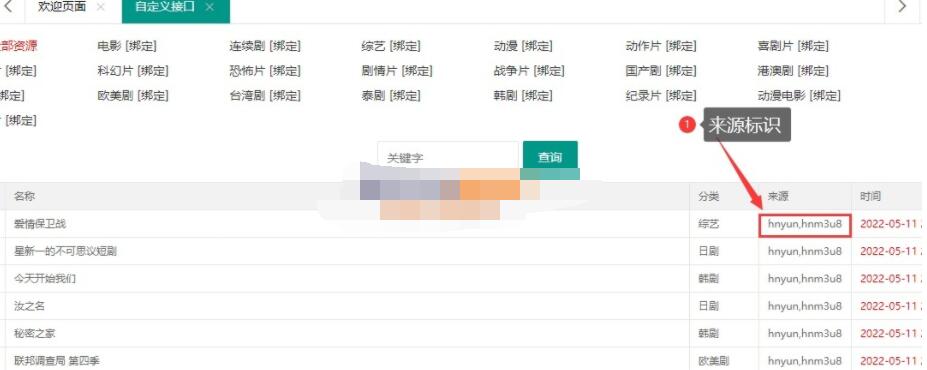
Task: Select the 爱情保卫战 table row
Action: tap(461, 224)
